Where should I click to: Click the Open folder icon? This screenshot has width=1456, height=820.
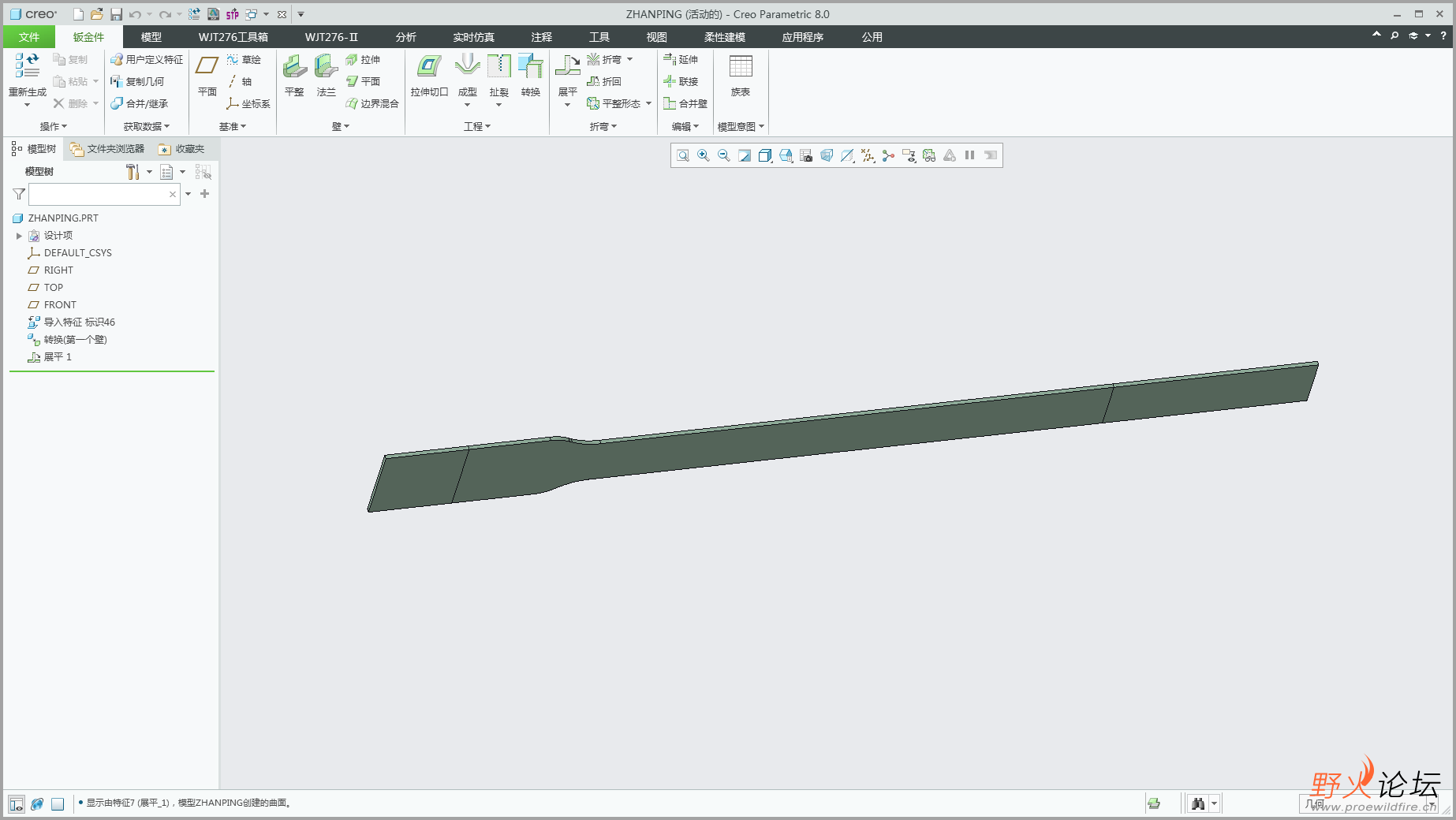pos(97,14)
